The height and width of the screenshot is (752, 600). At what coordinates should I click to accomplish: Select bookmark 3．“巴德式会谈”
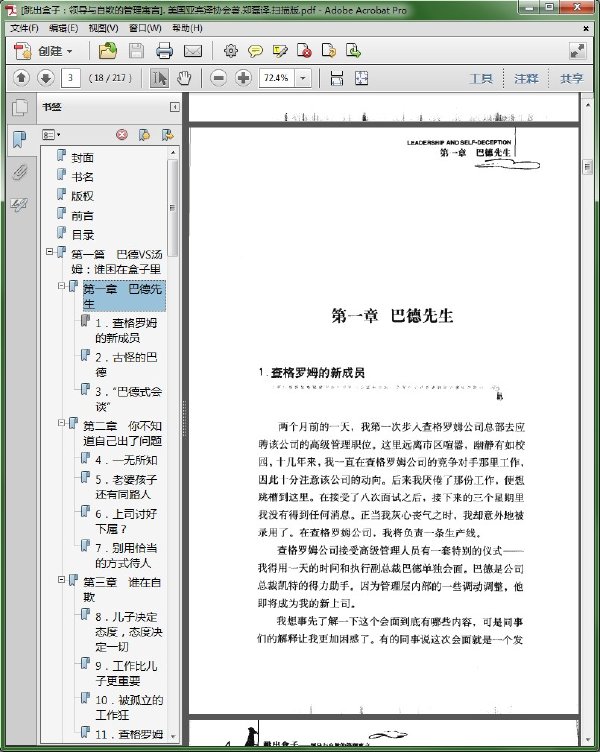coord(128,399)
